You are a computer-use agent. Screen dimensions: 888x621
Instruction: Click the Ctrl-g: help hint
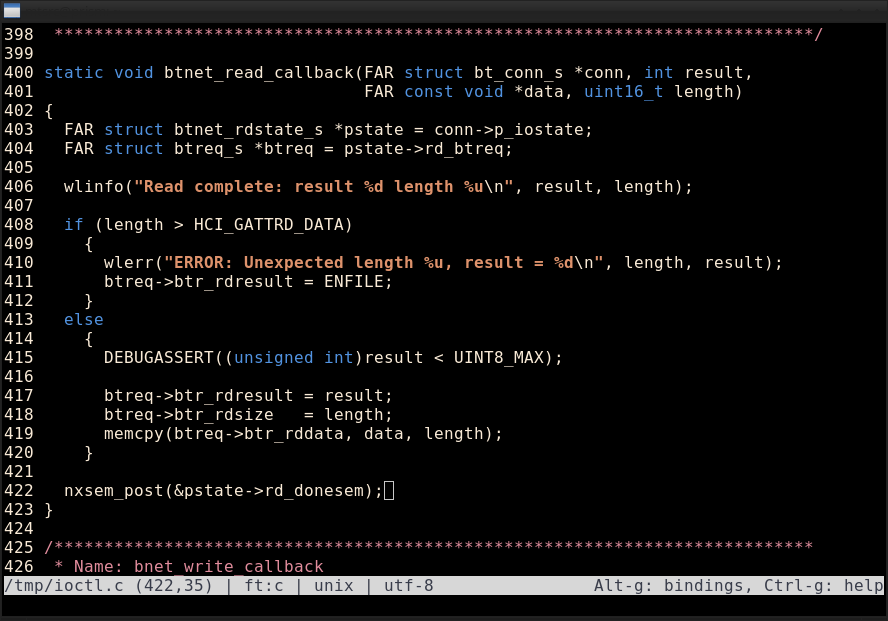click(823, 586)
